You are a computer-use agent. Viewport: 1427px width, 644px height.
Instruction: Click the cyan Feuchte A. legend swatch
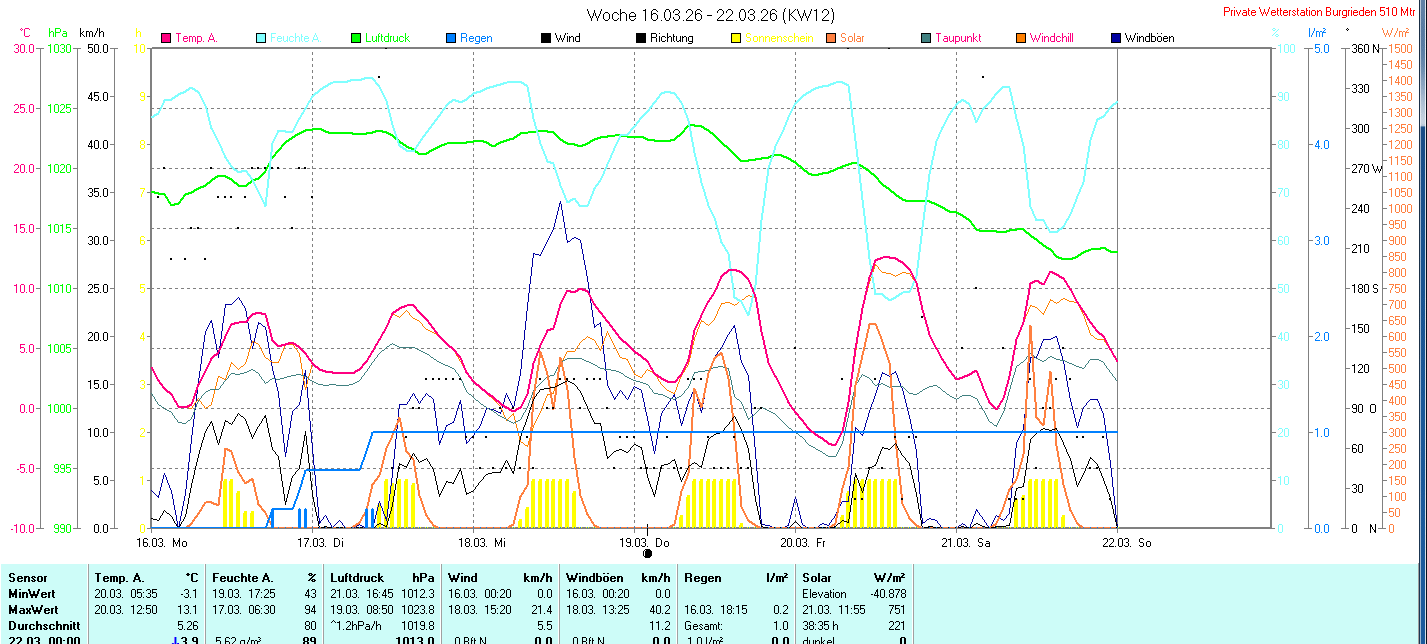pos(261,38)
